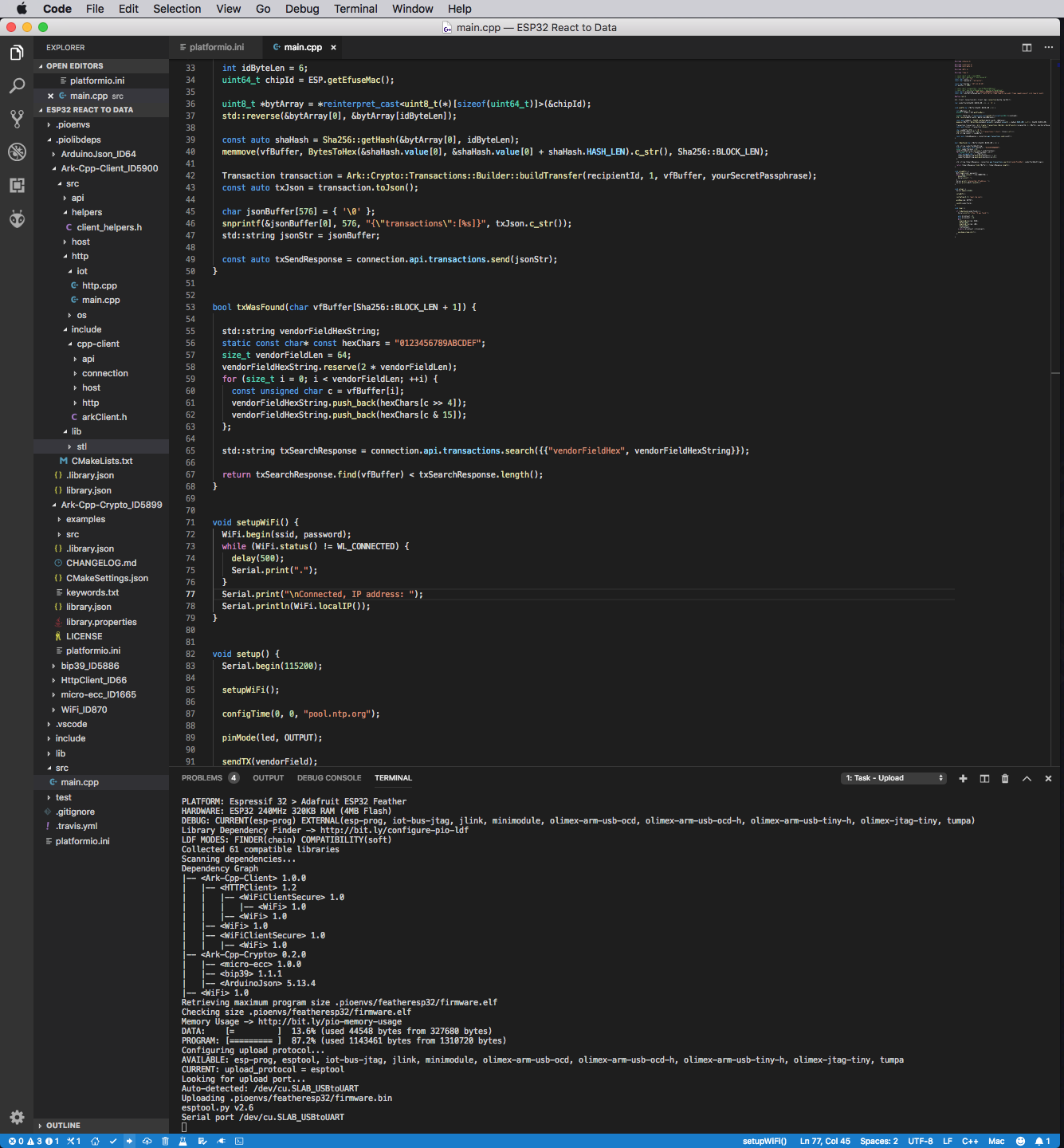Click PlatformIO Upload arrow in status bar
Screen dimensions: 1064x1148
(x=129, y=1141)
